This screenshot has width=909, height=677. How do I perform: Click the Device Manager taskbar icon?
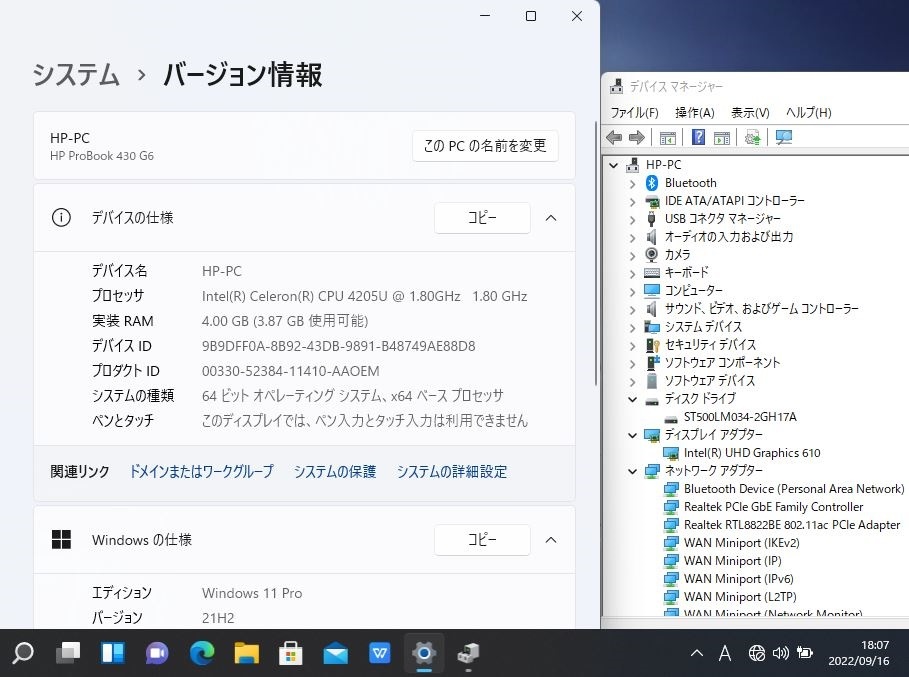click(468, 653)
